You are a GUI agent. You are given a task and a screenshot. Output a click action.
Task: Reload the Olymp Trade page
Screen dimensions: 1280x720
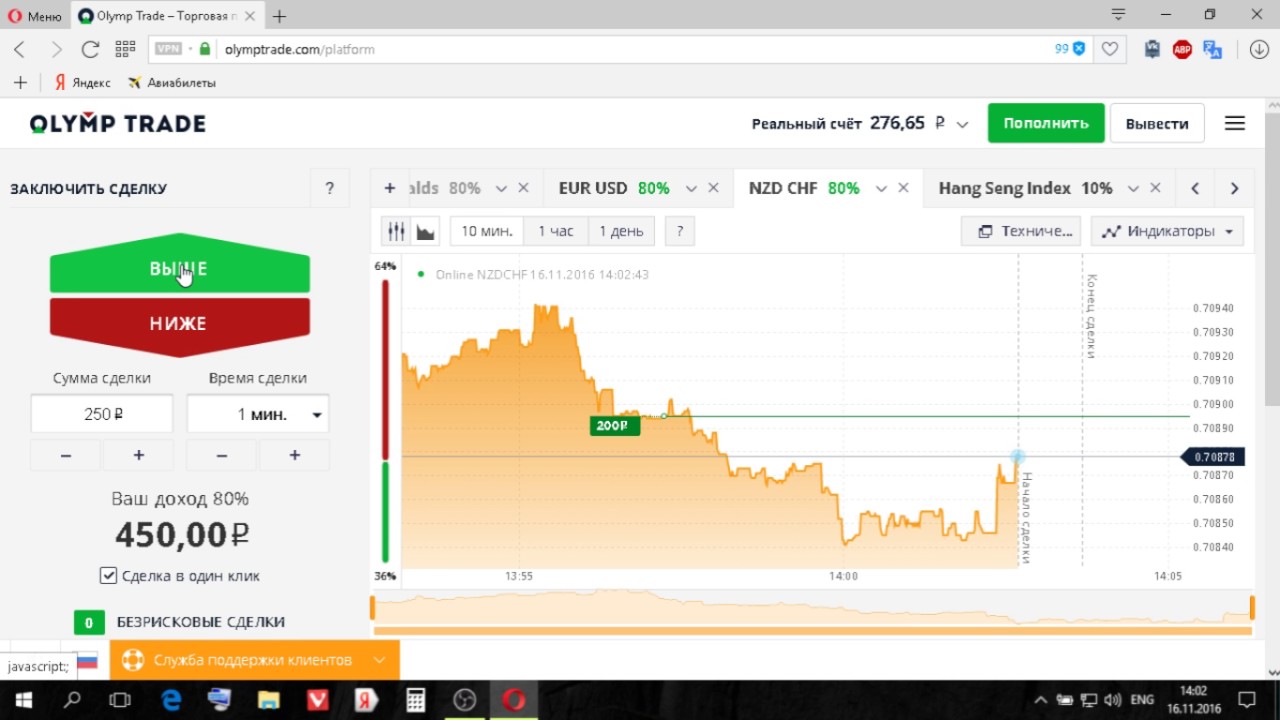click(x=90, y=49)
